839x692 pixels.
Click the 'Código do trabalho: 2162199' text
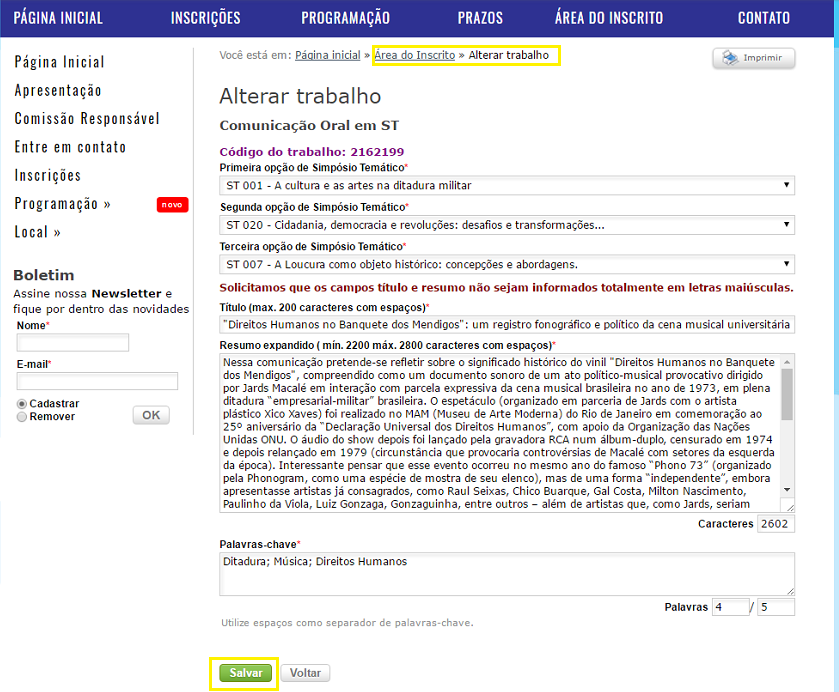tap(312, 151)
